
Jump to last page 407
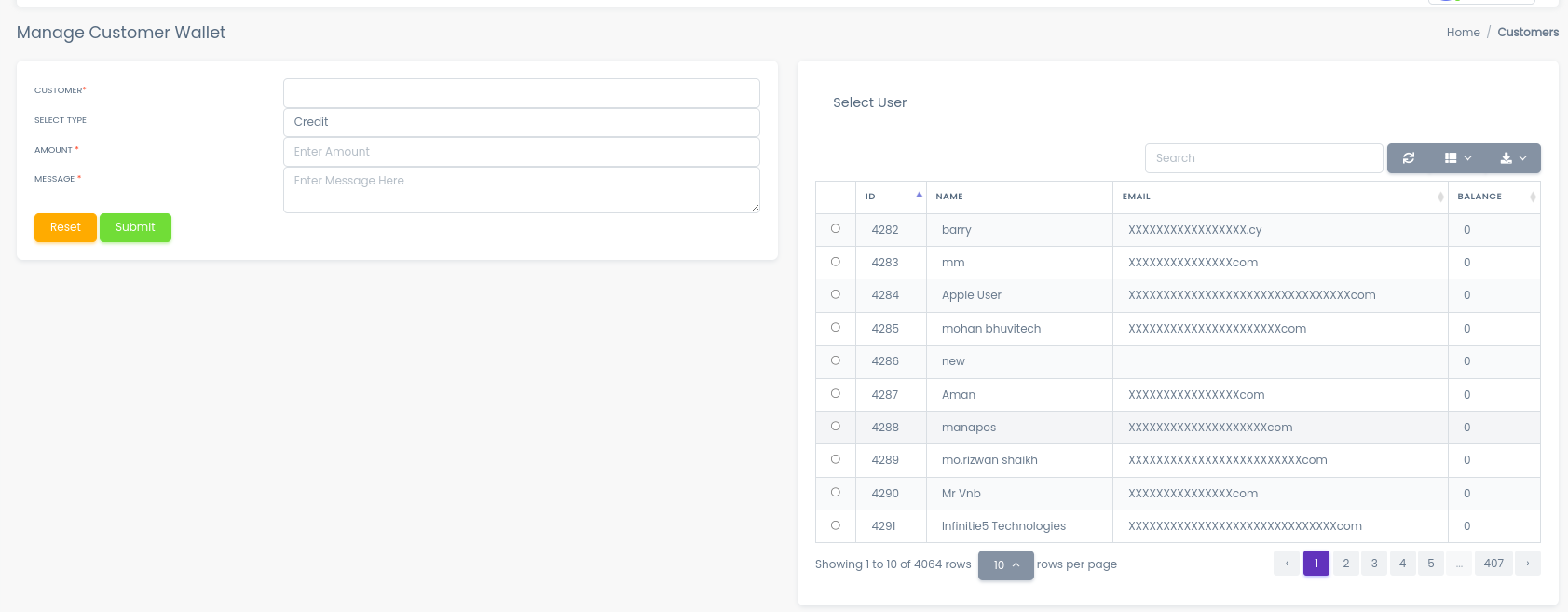1493,564
